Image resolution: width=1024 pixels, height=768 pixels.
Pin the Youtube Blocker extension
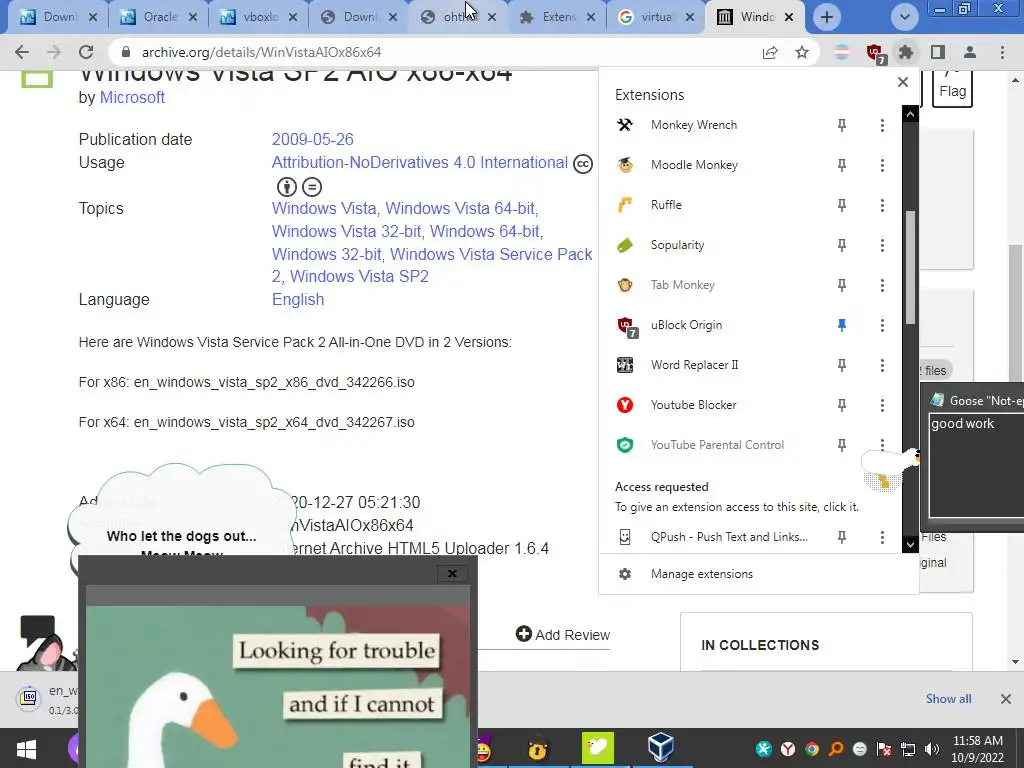pyautogui.click(x=842, y=405)
